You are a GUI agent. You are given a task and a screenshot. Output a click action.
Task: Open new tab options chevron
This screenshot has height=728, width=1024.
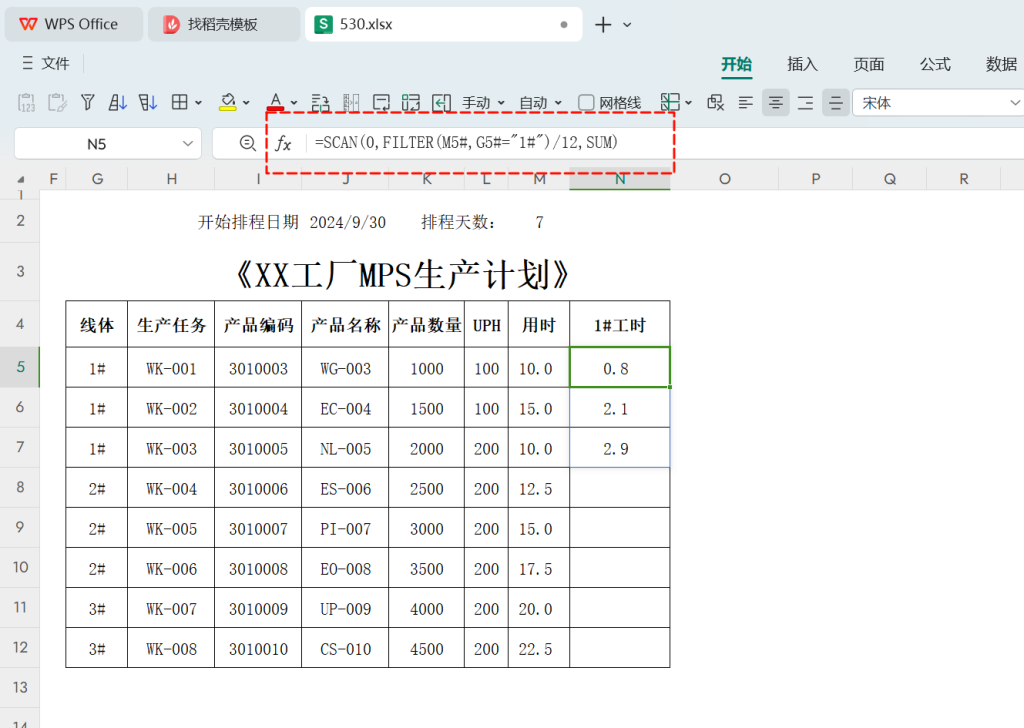627,25
